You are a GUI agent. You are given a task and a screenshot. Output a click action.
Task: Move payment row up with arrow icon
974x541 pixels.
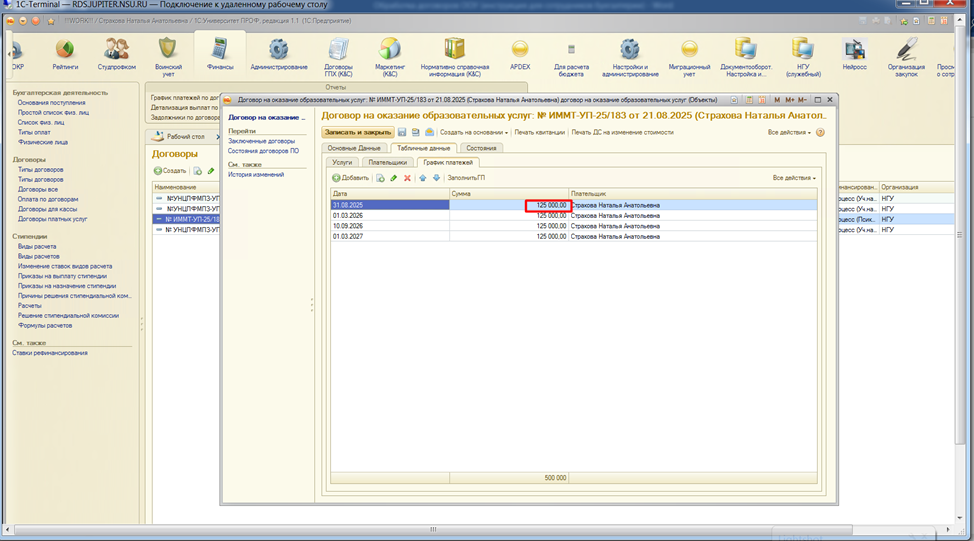423,178
